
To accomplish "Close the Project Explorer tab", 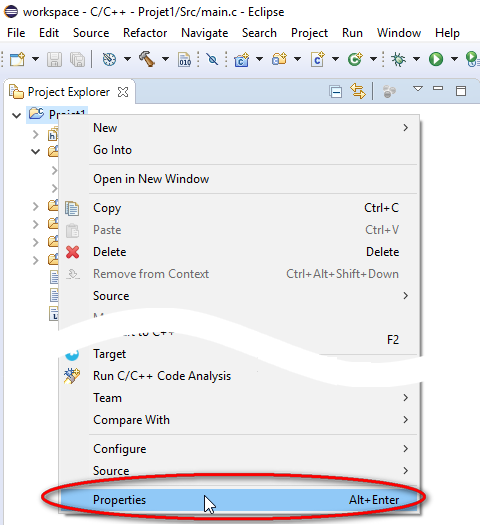I will point(123,92).
